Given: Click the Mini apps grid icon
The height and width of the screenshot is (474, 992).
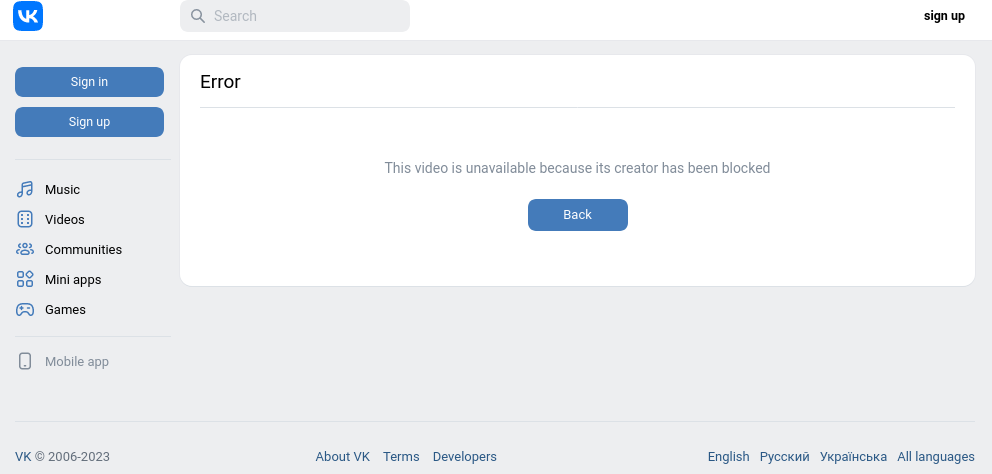Looking at the screenshot, I should click(25, 280).
